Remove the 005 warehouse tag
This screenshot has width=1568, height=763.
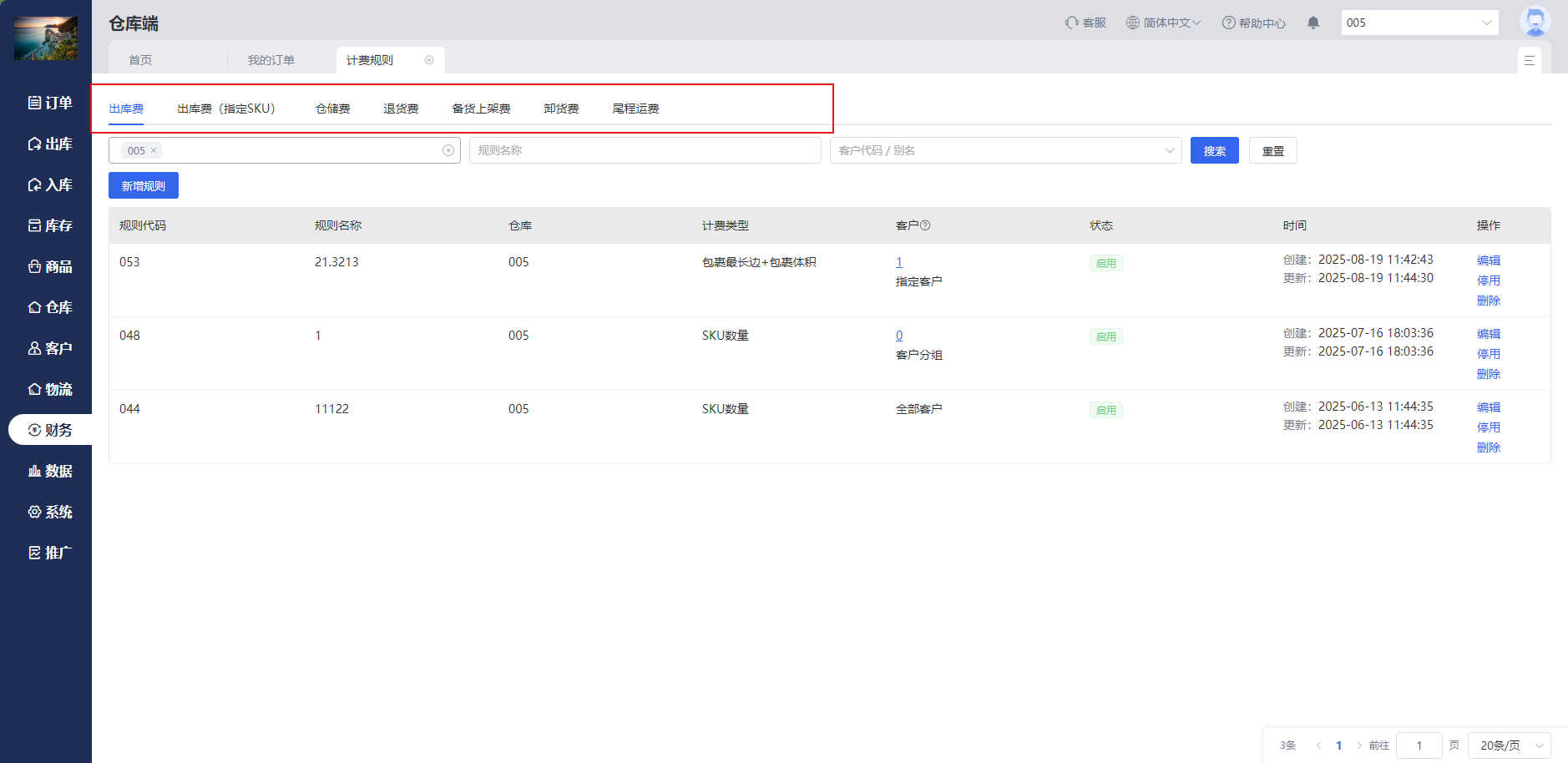pyautogui.click(x=154, y=151)
